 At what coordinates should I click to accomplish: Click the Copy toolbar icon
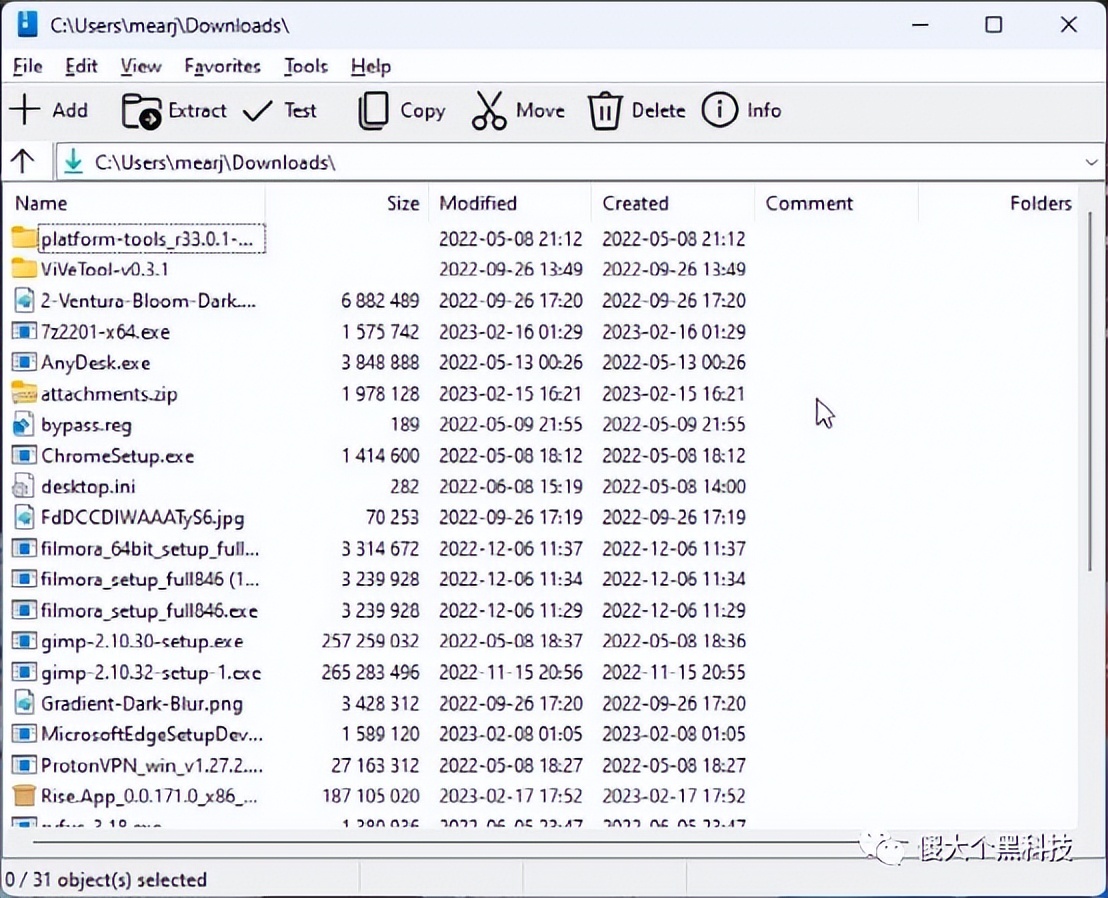[373, 111]
